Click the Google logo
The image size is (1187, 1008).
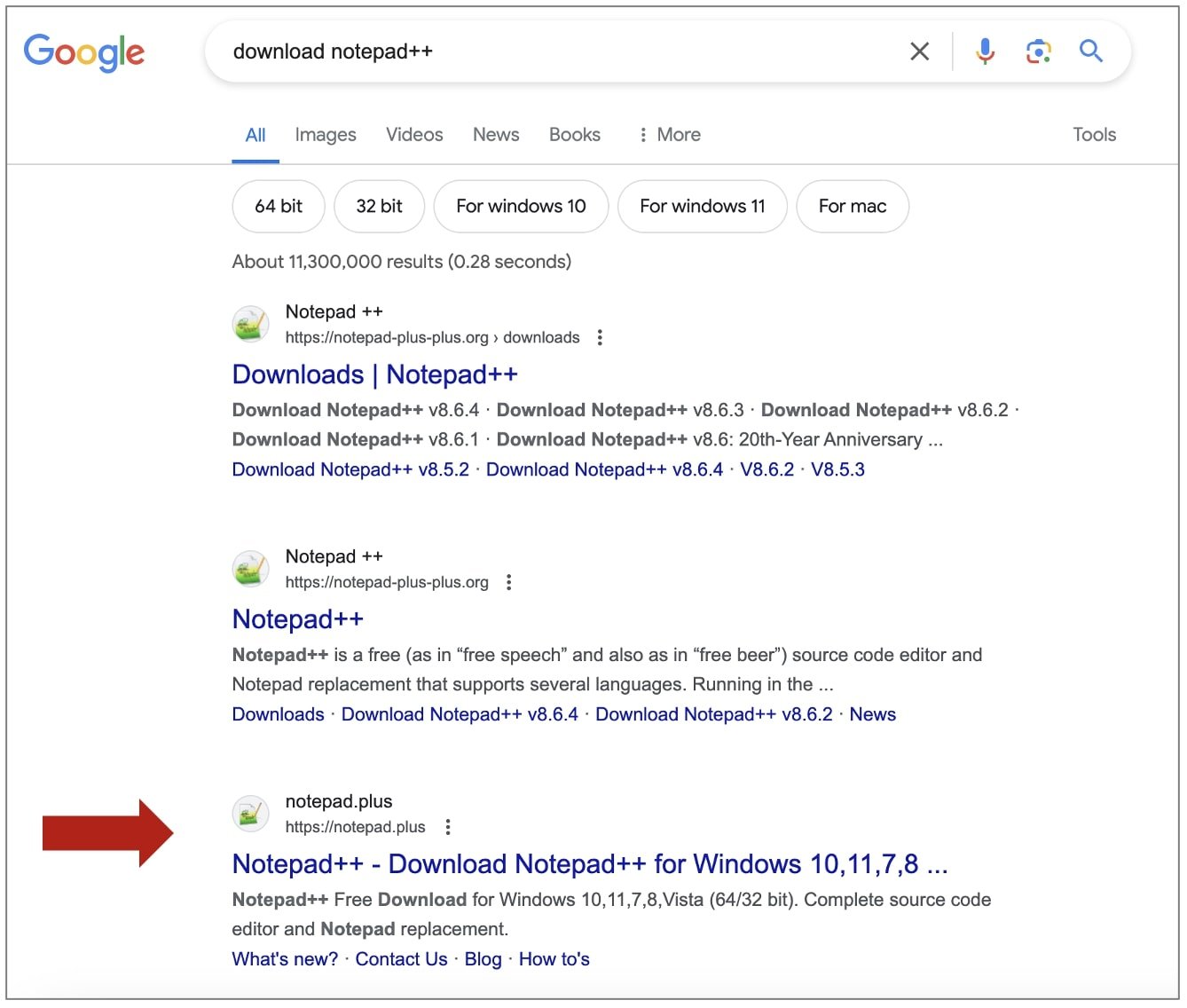84,52
